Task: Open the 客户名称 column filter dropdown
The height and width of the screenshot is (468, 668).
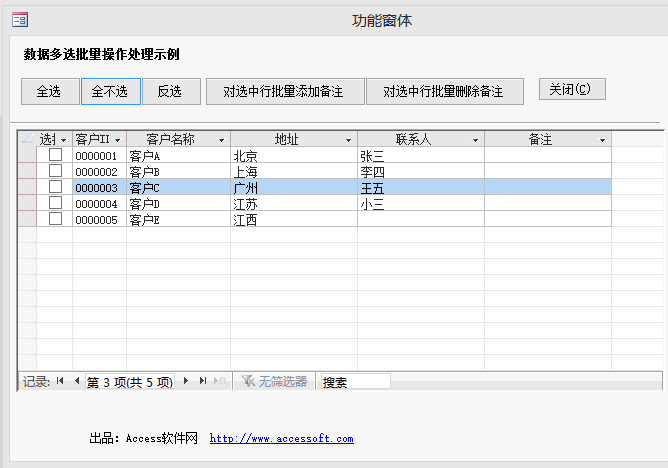Action: coord(222,140)
